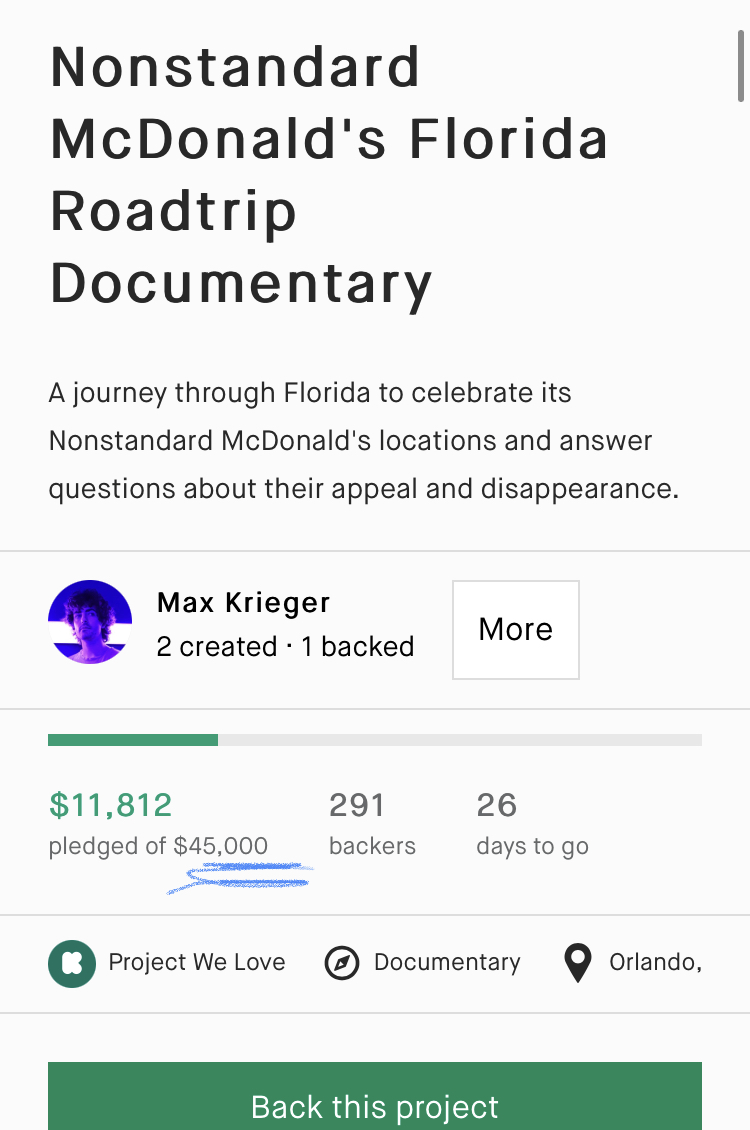Click the Project We Love label

click(x=197, y=962)
